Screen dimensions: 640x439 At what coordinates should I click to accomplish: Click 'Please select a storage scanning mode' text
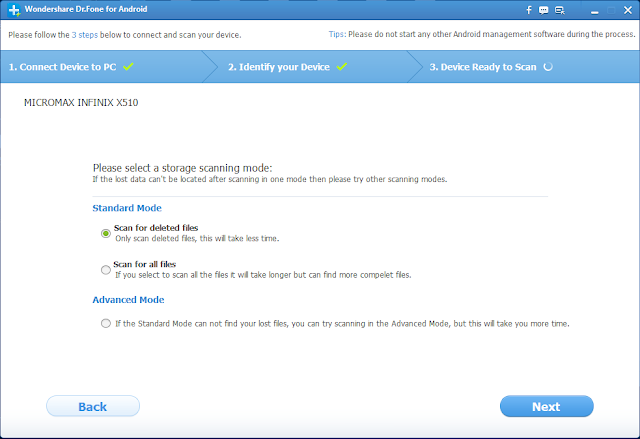tap(182, 168)
